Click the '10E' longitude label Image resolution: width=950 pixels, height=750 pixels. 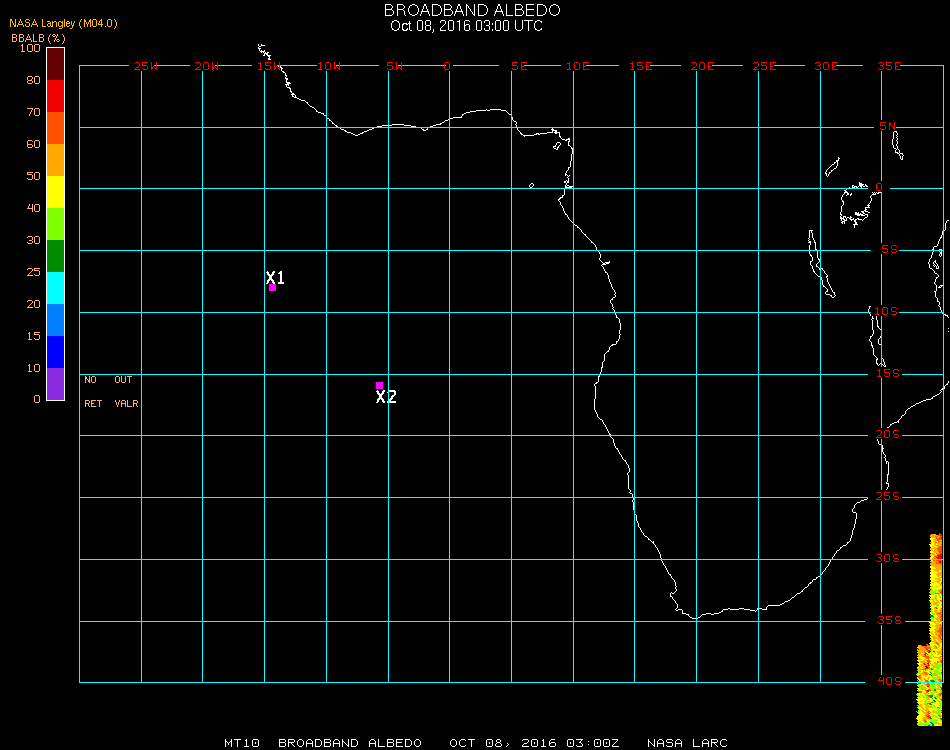[x=578, y=66]
